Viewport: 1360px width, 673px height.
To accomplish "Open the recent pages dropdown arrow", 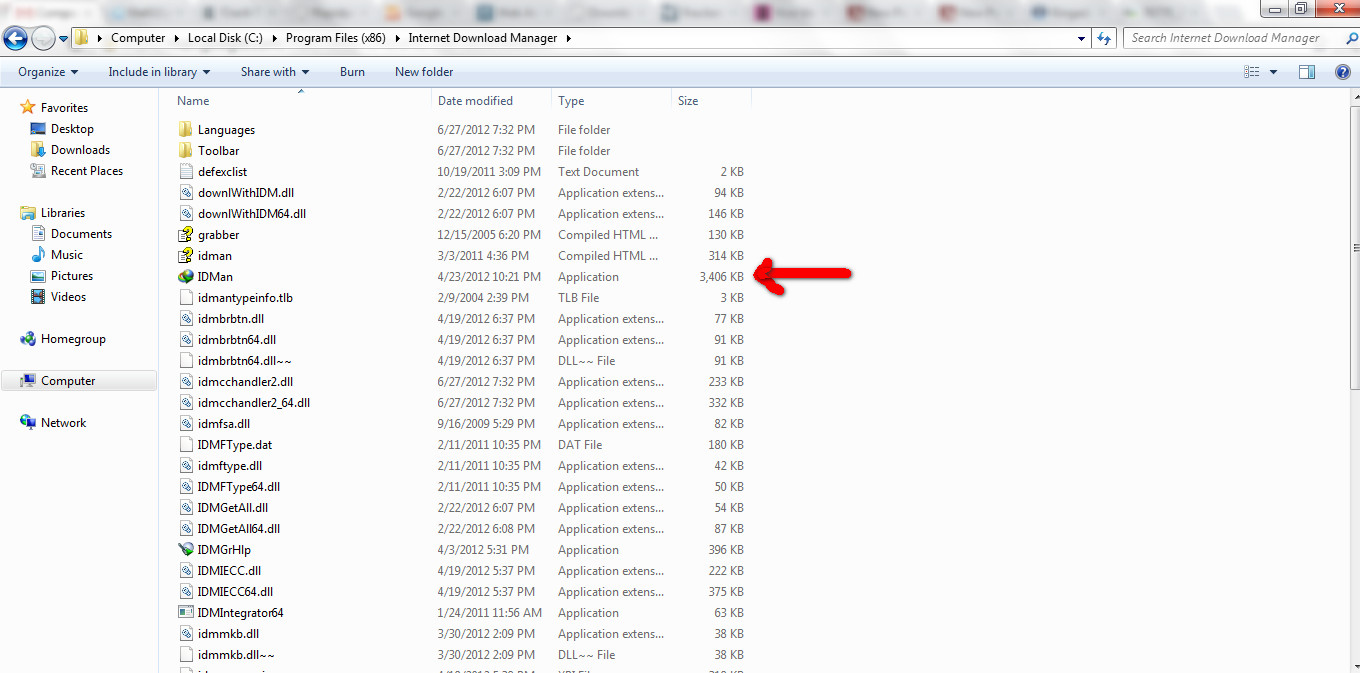I will point(64,39).
